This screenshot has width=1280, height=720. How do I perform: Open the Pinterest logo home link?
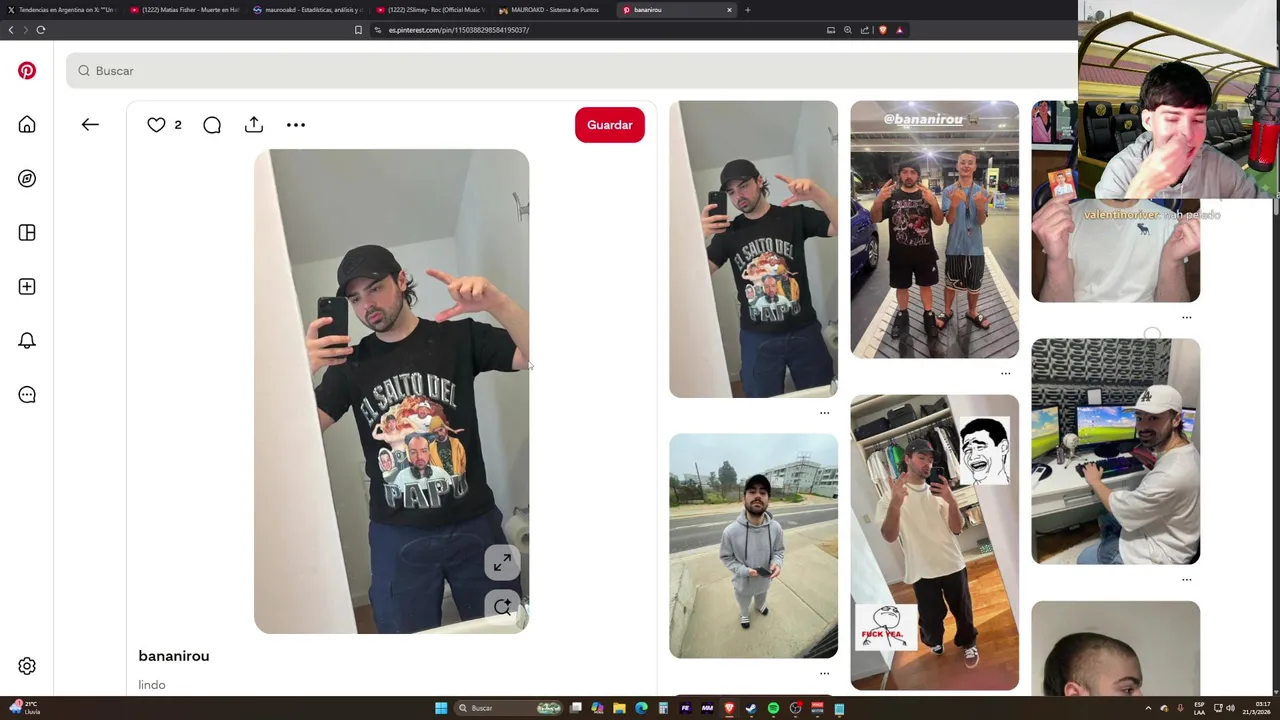[27, 71]
